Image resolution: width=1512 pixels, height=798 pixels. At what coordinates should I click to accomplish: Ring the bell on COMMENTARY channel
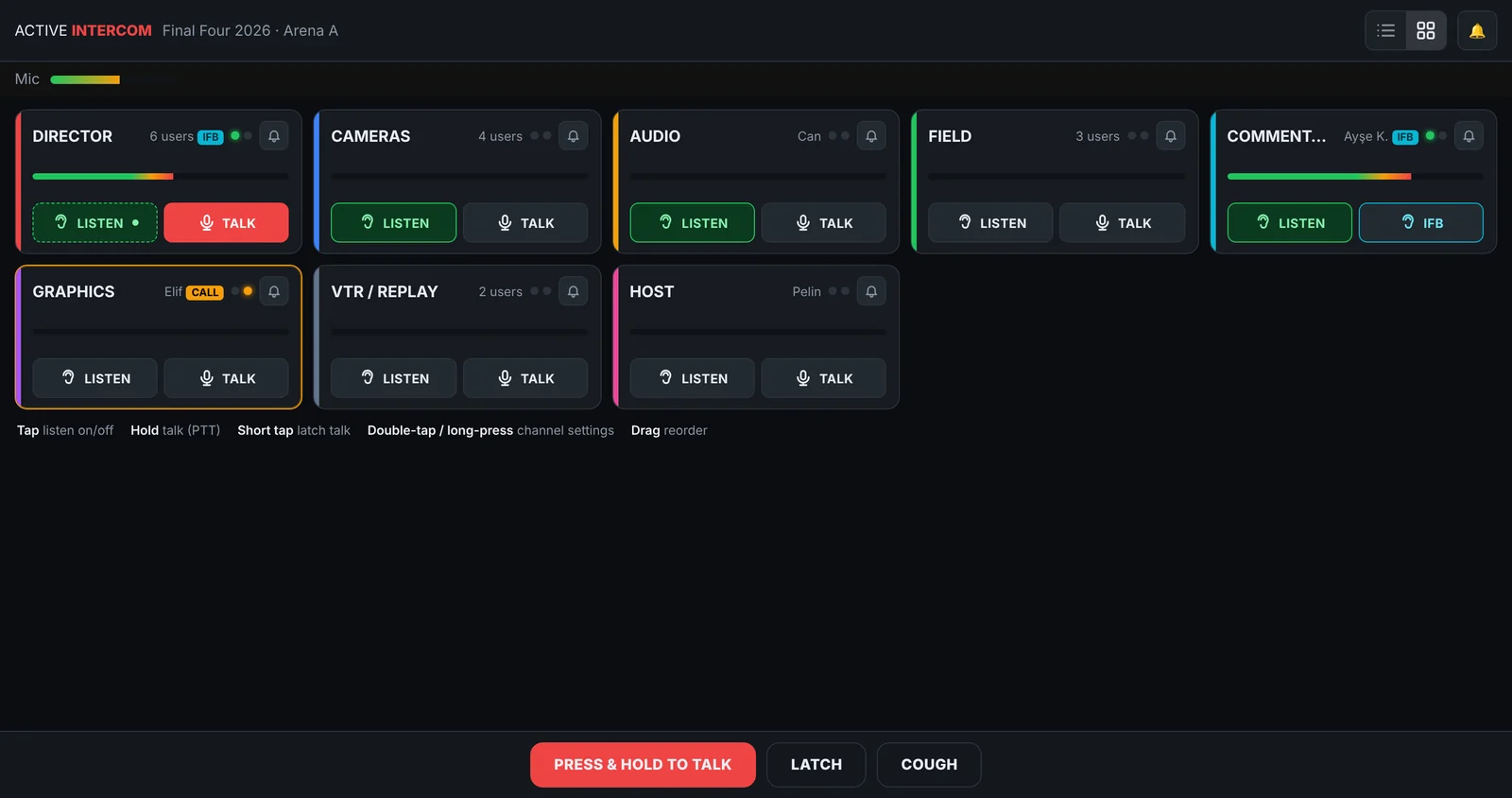1469,136
